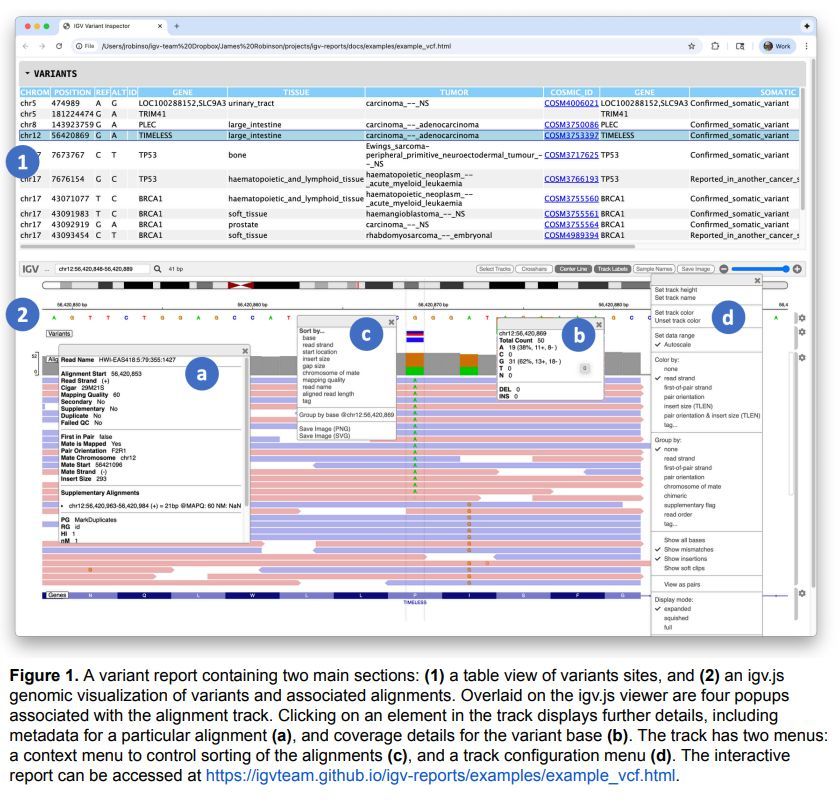Select expanded display mode

coord(677,609)
